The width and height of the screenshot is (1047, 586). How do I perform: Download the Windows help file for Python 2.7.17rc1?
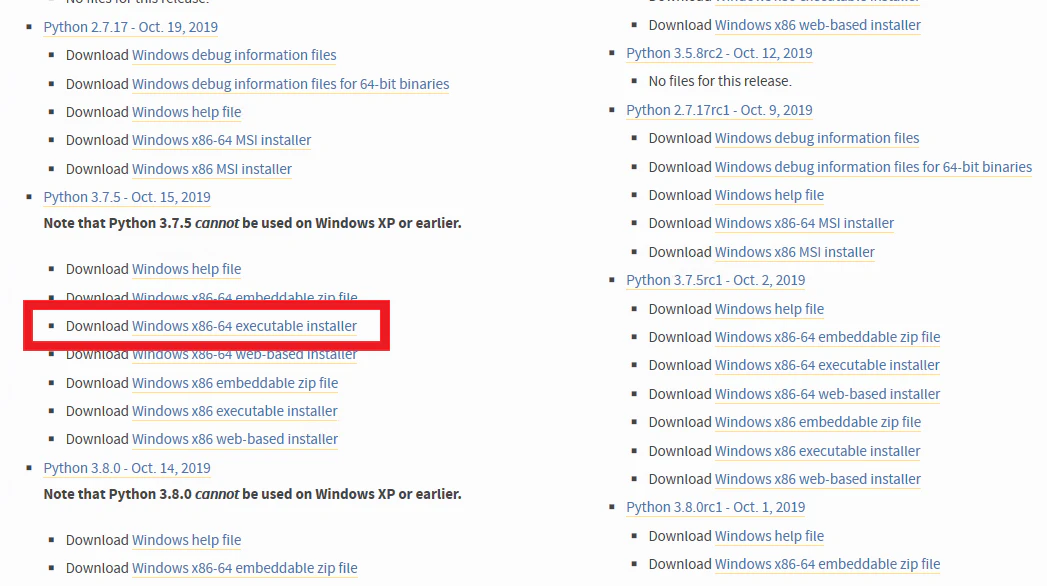[x=769, y=195]
